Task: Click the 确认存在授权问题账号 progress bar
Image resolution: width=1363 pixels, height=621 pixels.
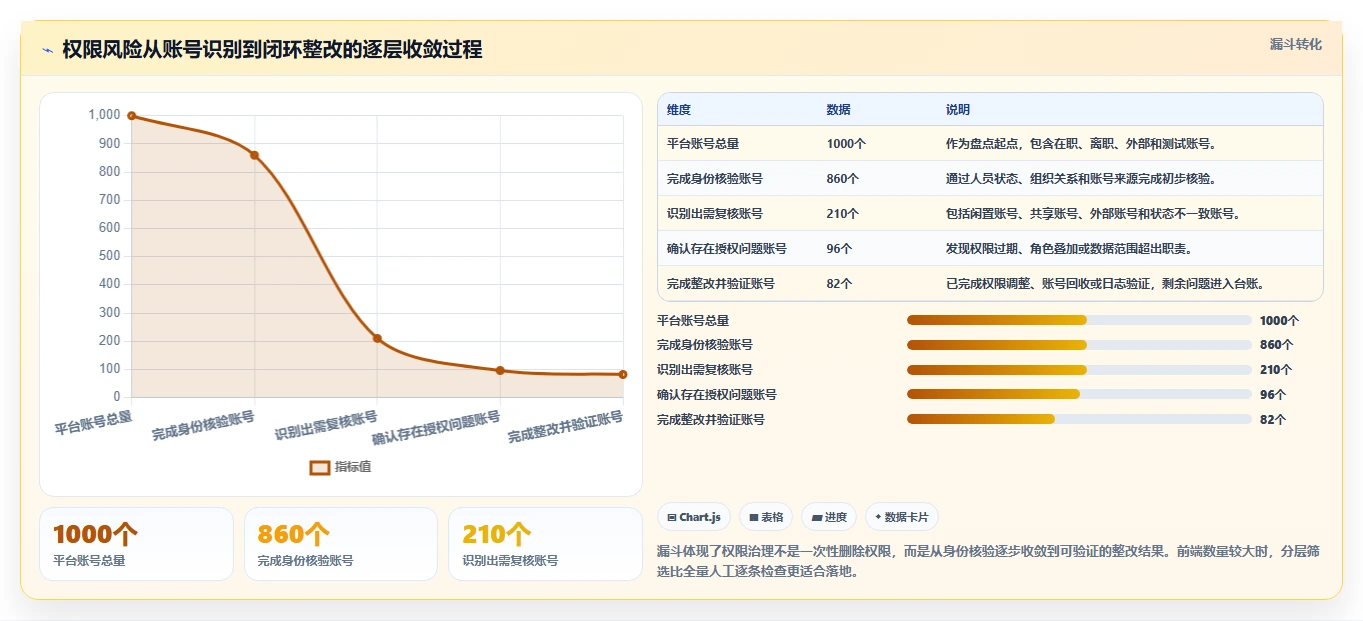Action: coord(1079,394)
